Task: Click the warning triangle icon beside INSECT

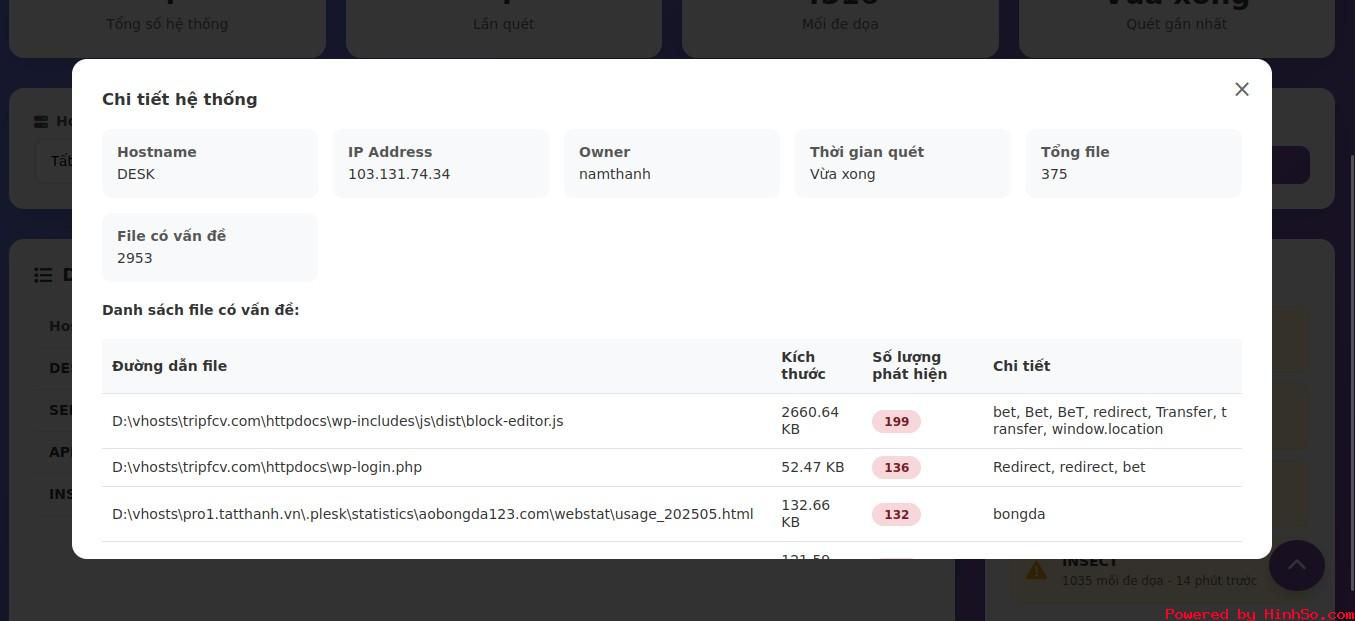Action: pyautogui.click(x=1036, y=571)
